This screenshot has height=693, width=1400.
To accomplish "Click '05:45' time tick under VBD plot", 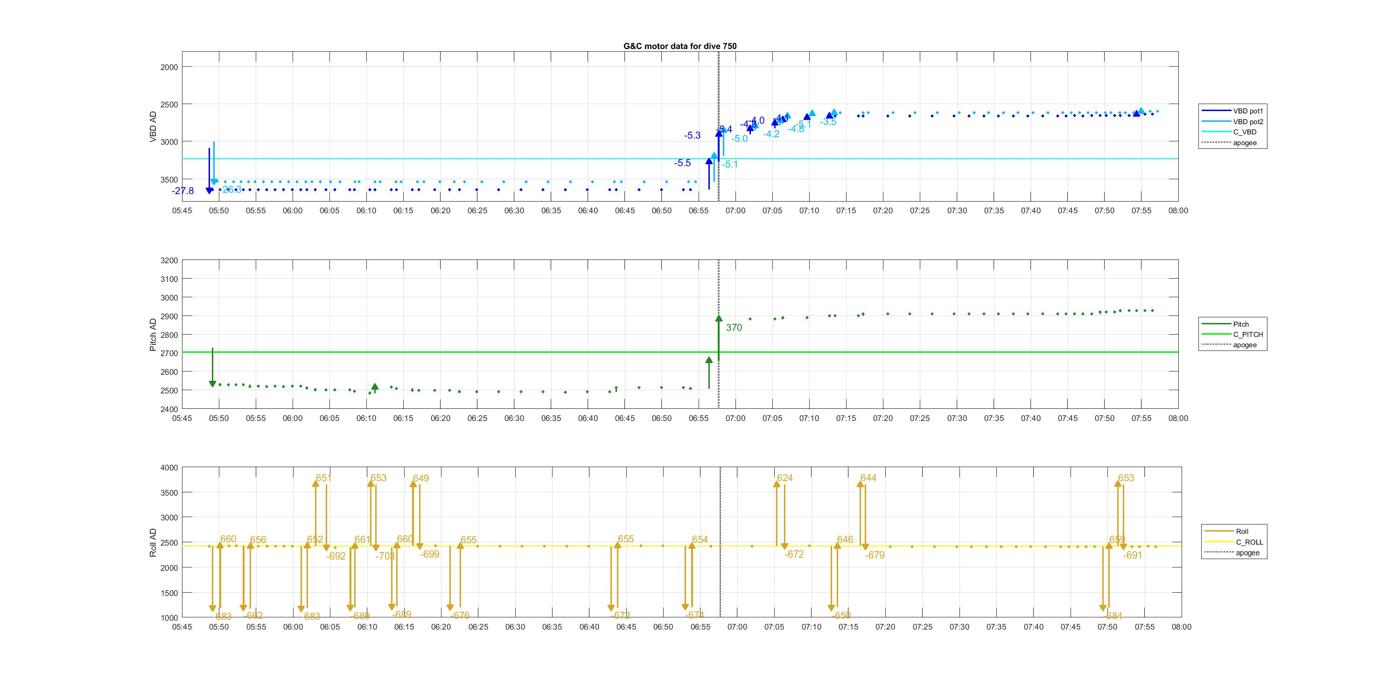I will point(182,211).
